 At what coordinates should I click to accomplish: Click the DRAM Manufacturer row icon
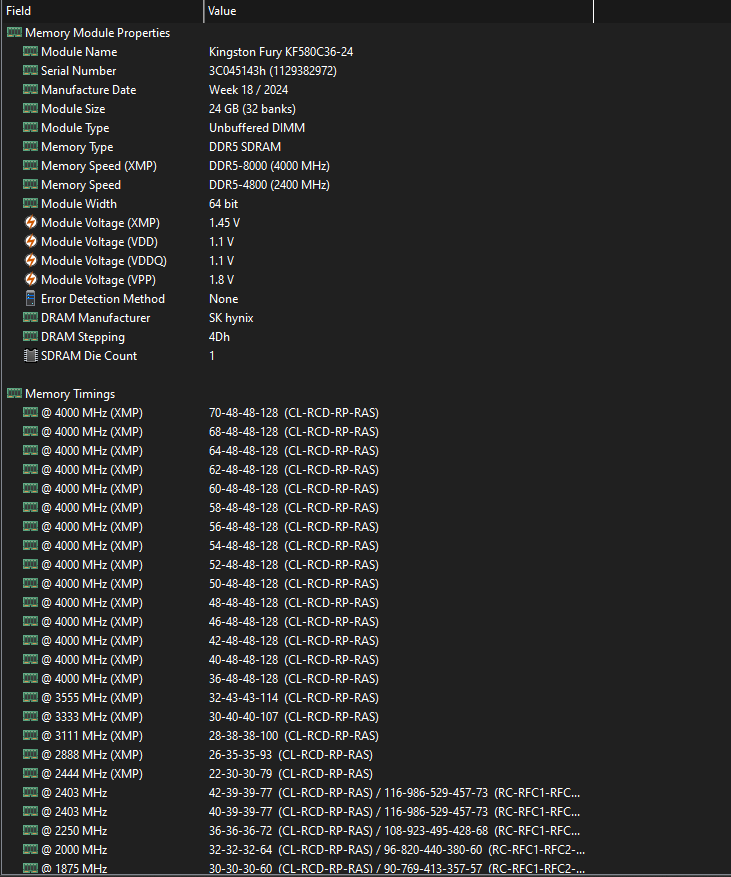(x=30, y=318)
